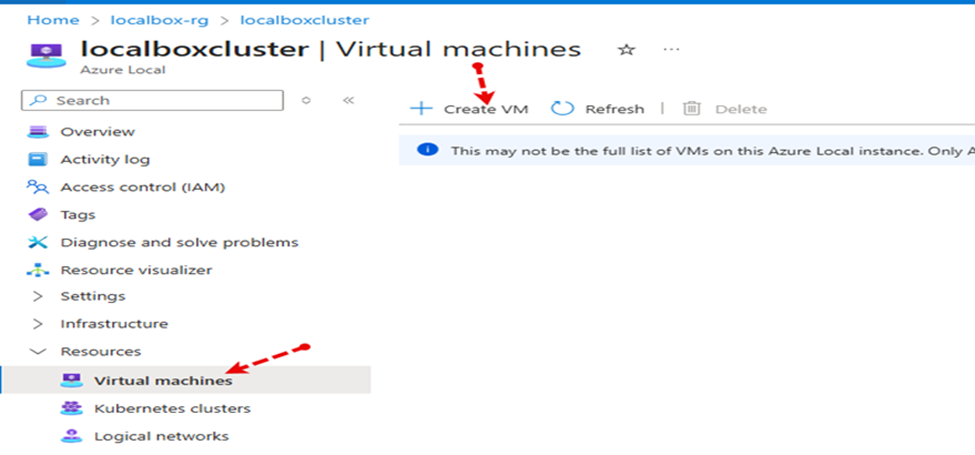This screenshot has height=455, width=975.
Task: Focus the sidebar Search field
Action: (152, 100)
